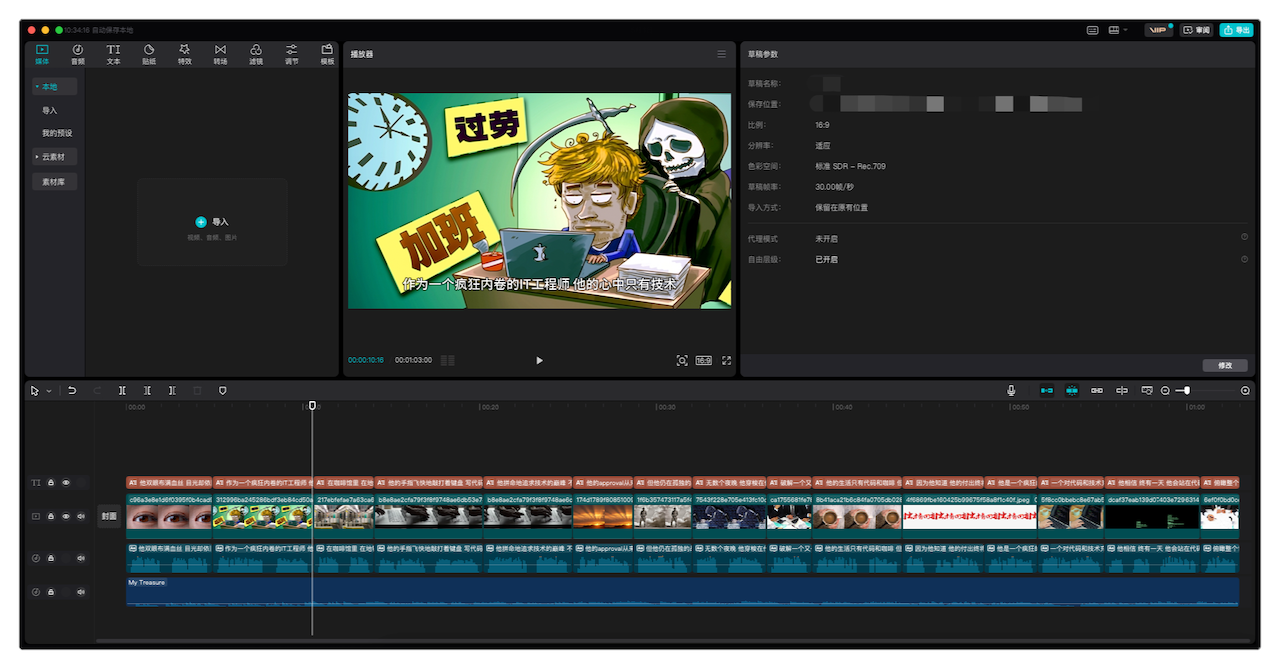Click the 审阅 review button
This screenshot has width=1280, height=669.
[x=1196, y=30]
